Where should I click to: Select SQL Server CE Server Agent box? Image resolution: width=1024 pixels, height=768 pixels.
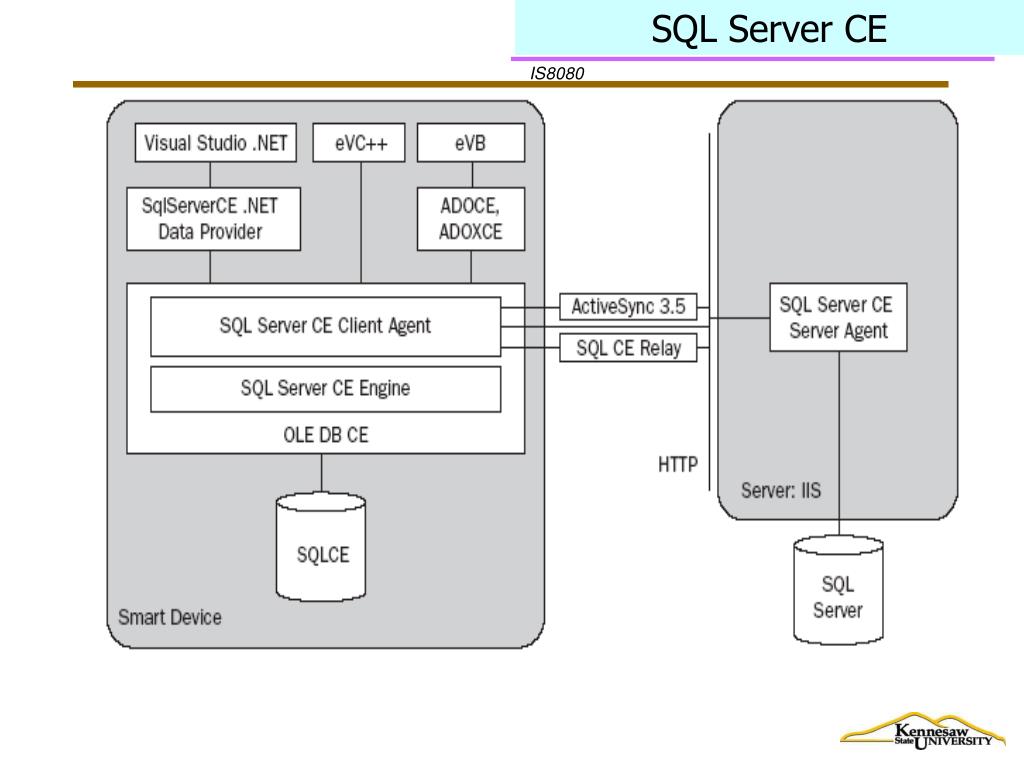coord(838,317)
